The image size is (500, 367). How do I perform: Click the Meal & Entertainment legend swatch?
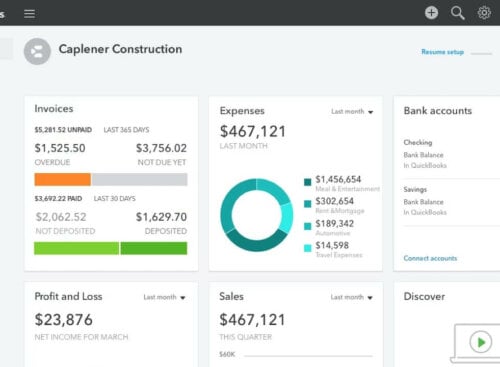click(x=307, y=182)
